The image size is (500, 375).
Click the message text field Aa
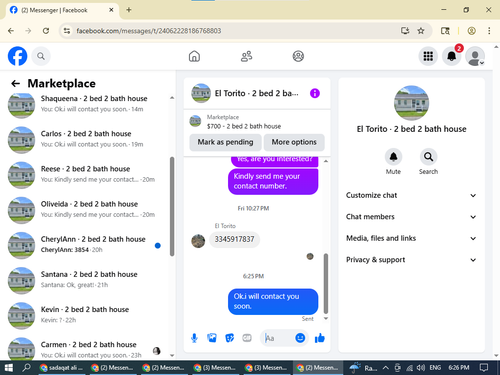tap(278, 338)
